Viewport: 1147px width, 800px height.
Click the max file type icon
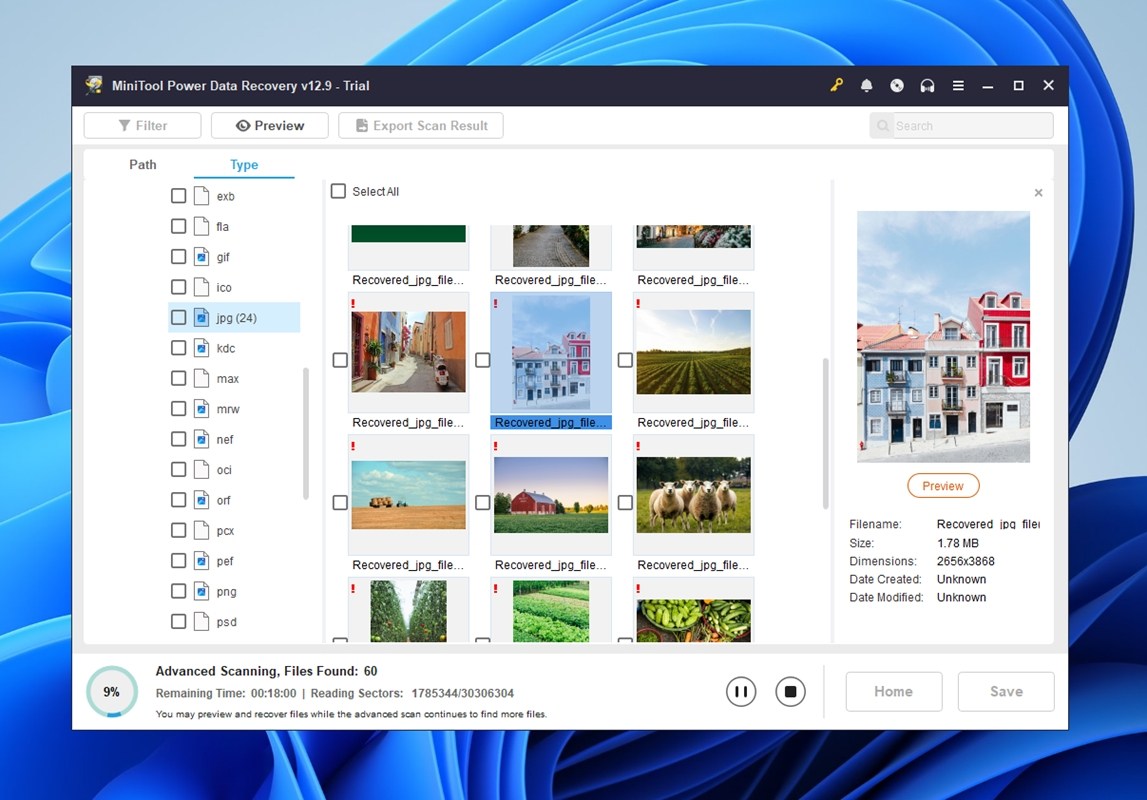click(x=201, y=379)
